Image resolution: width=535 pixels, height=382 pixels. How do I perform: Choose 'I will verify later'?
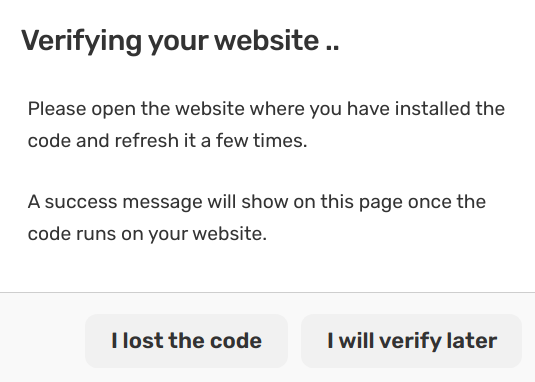pos(411,341)
